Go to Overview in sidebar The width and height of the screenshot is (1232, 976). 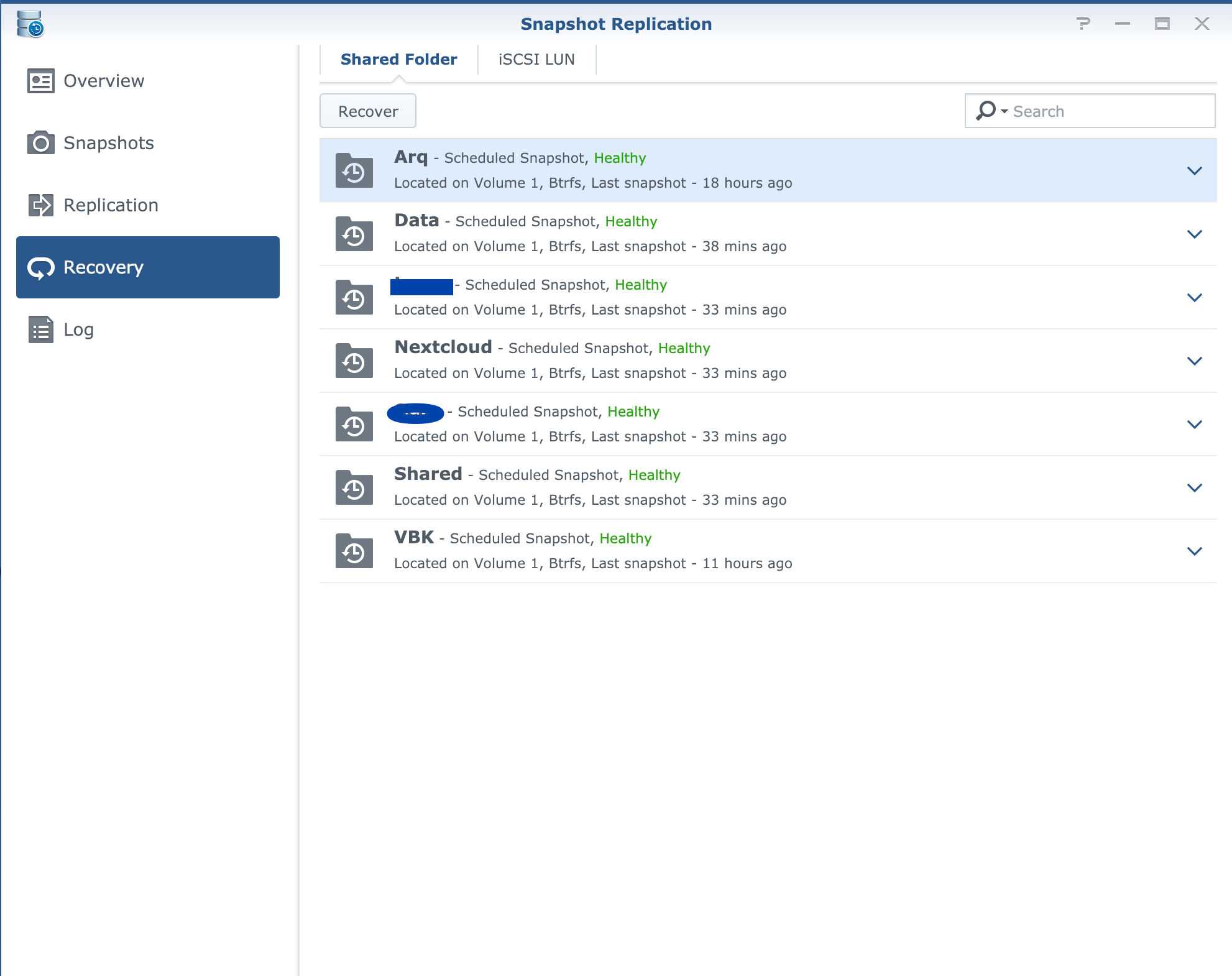pyautogui.click(x=148, y=81)
